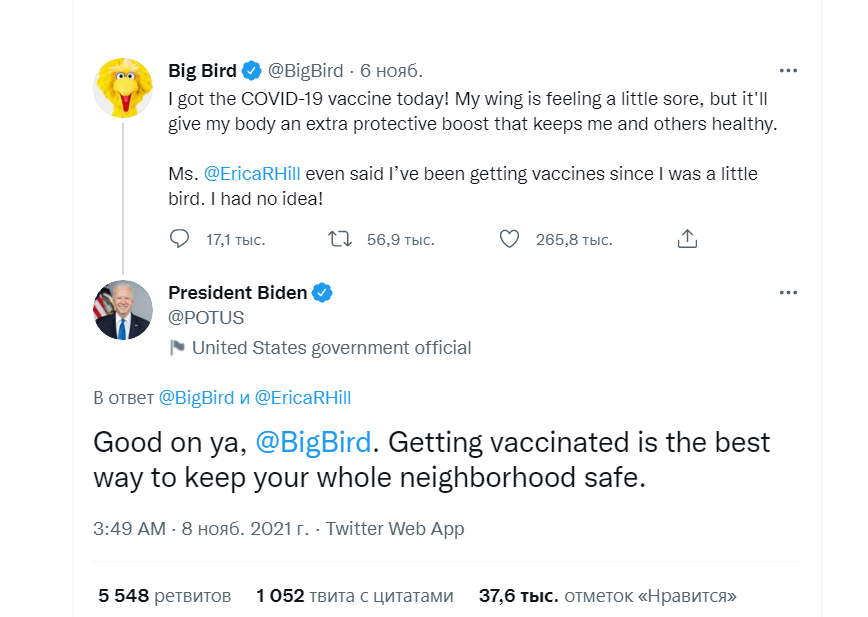Viewport: 868px width, 617px height.
Task: Open the 5 548 retweets list
Action: pyautogui.click(x=165, y=596)
